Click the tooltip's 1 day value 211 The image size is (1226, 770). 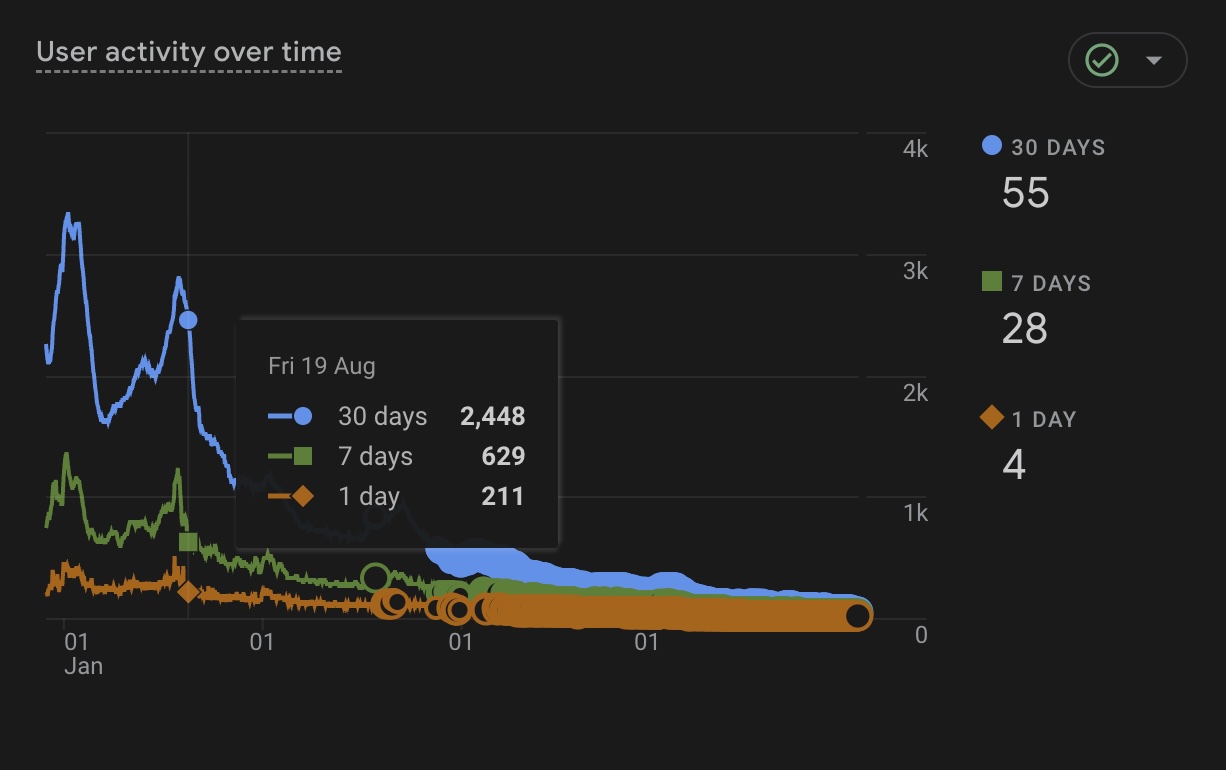click(x=503, y=496)
